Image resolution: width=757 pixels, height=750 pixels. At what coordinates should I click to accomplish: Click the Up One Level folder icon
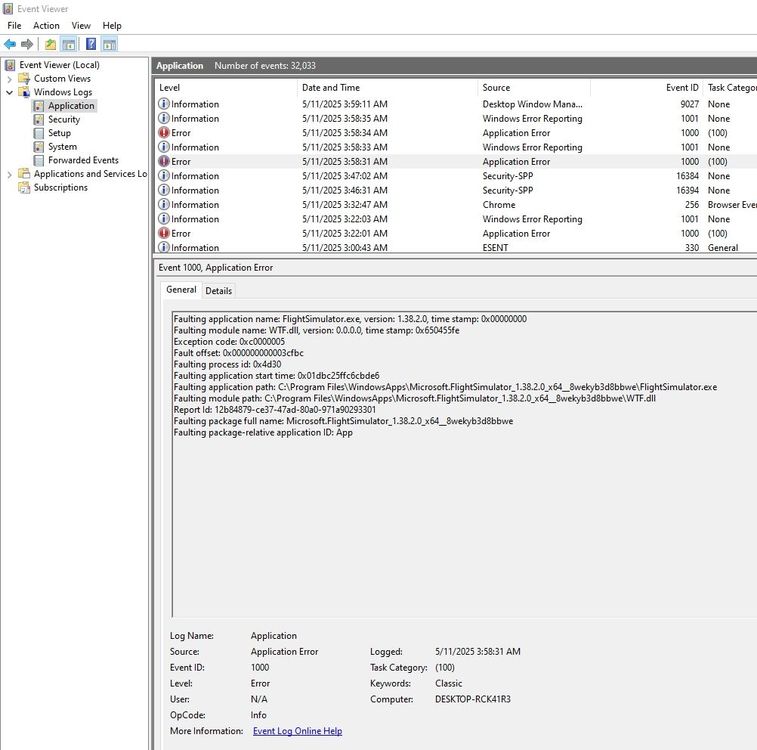click(50, 44)
